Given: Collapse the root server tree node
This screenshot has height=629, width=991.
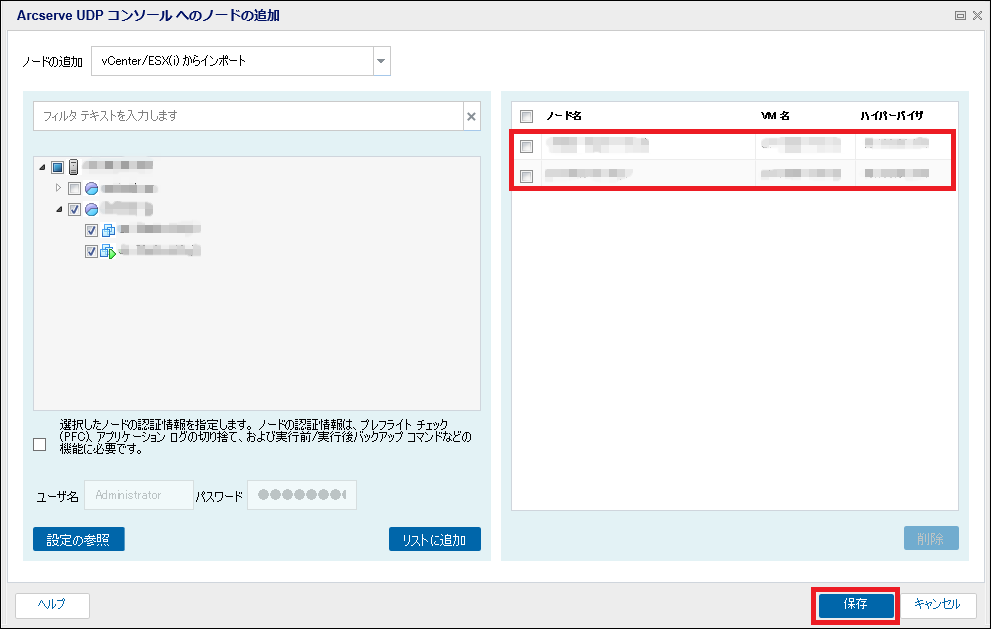Looking at the screenshot, I should [x=42, y=167].
